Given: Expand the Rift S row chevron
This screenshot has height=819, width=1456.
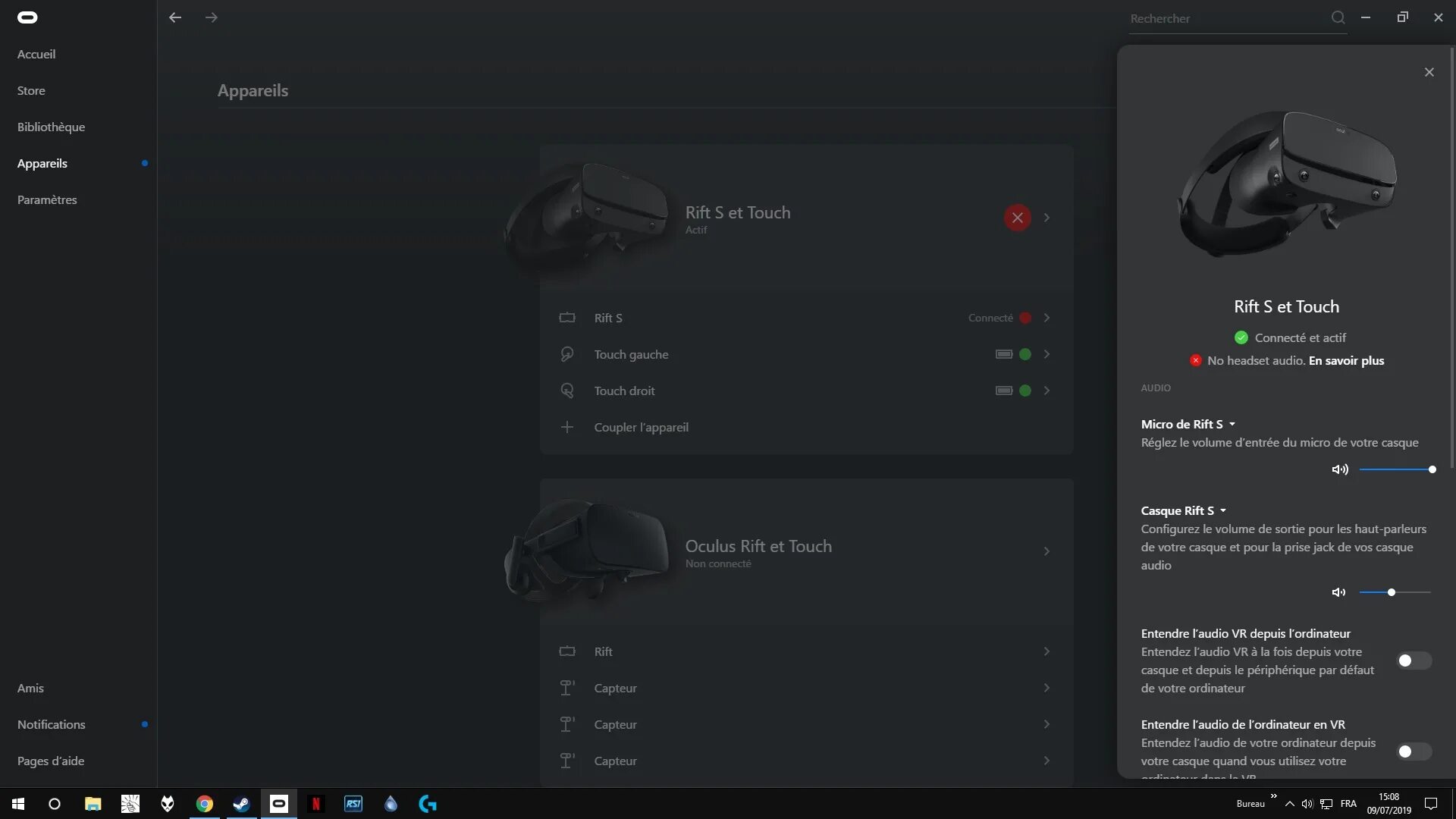Looking at the screenshot, I should pos(1046,318).
